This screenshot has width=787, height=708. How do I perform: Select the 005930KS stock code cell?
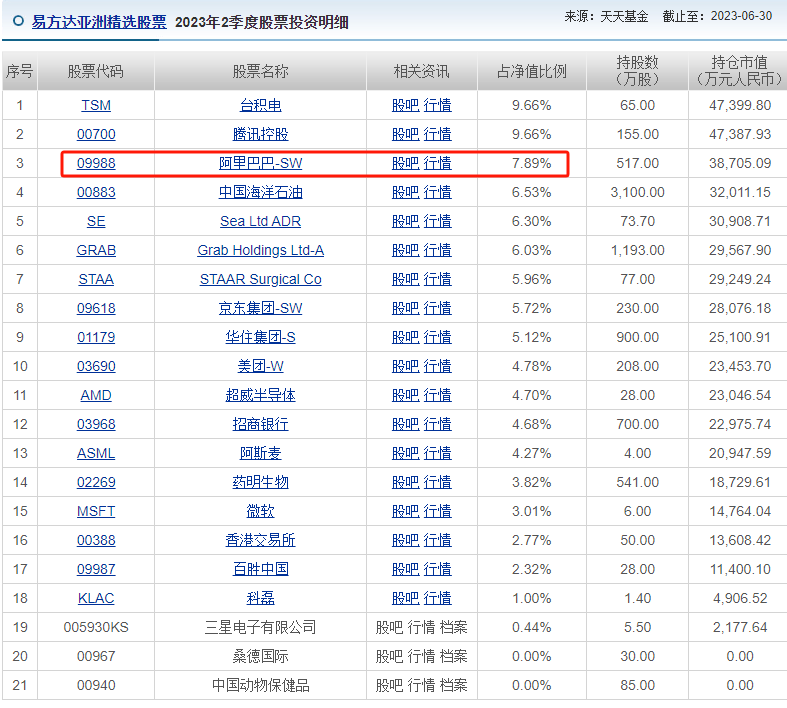[96, 628]
